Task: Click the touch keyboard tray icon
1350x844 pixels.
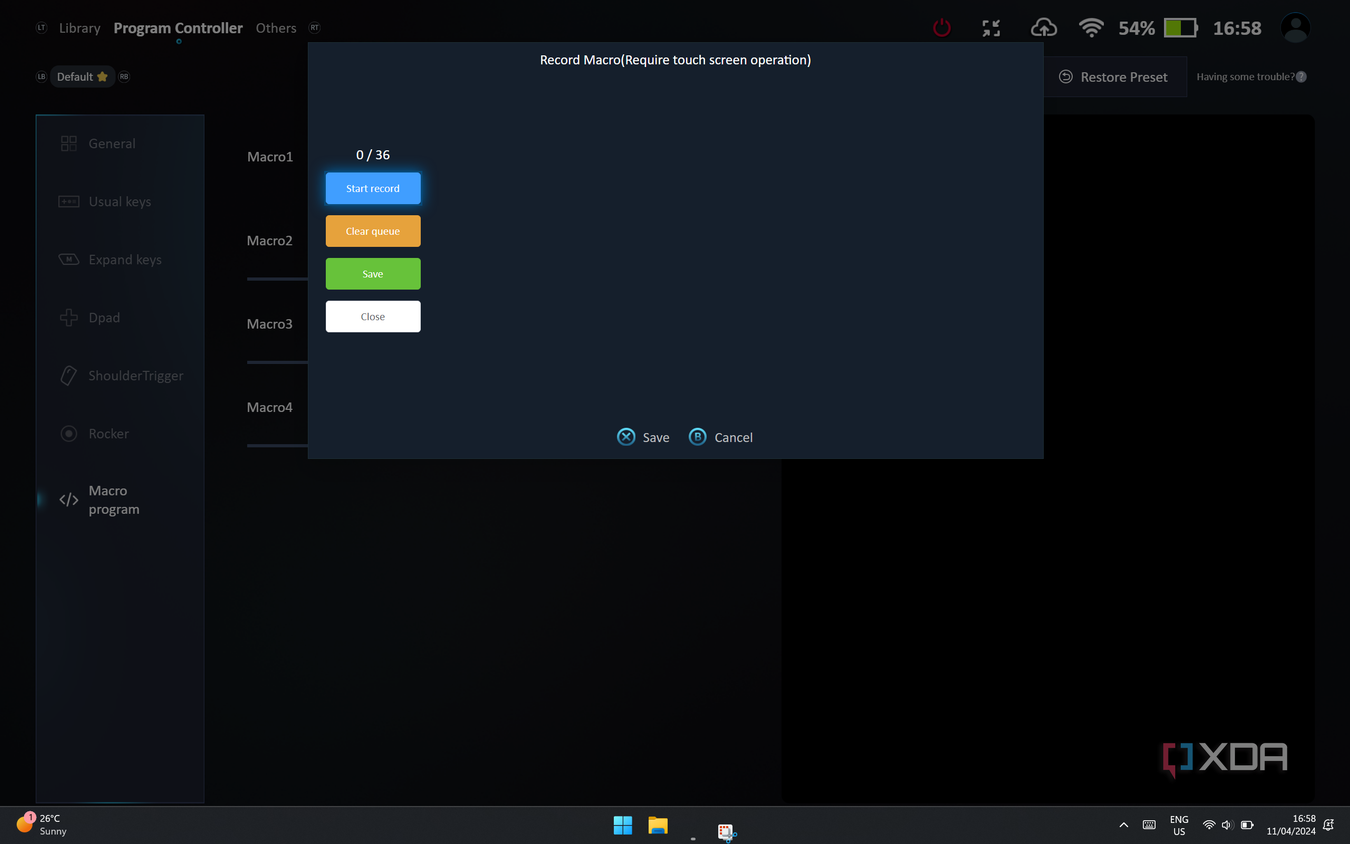Action: pos(1149,825)
